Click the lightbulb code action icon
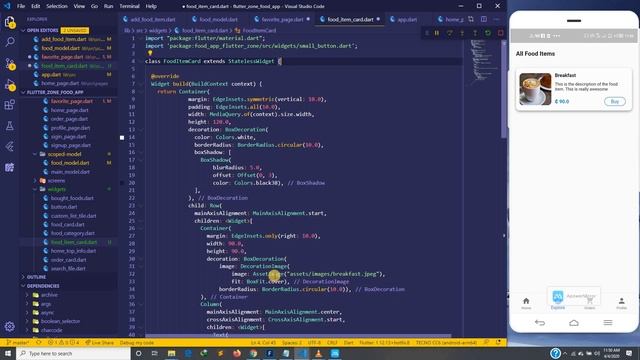The height and width of the screenshot is (360, 640). point(150,53)
